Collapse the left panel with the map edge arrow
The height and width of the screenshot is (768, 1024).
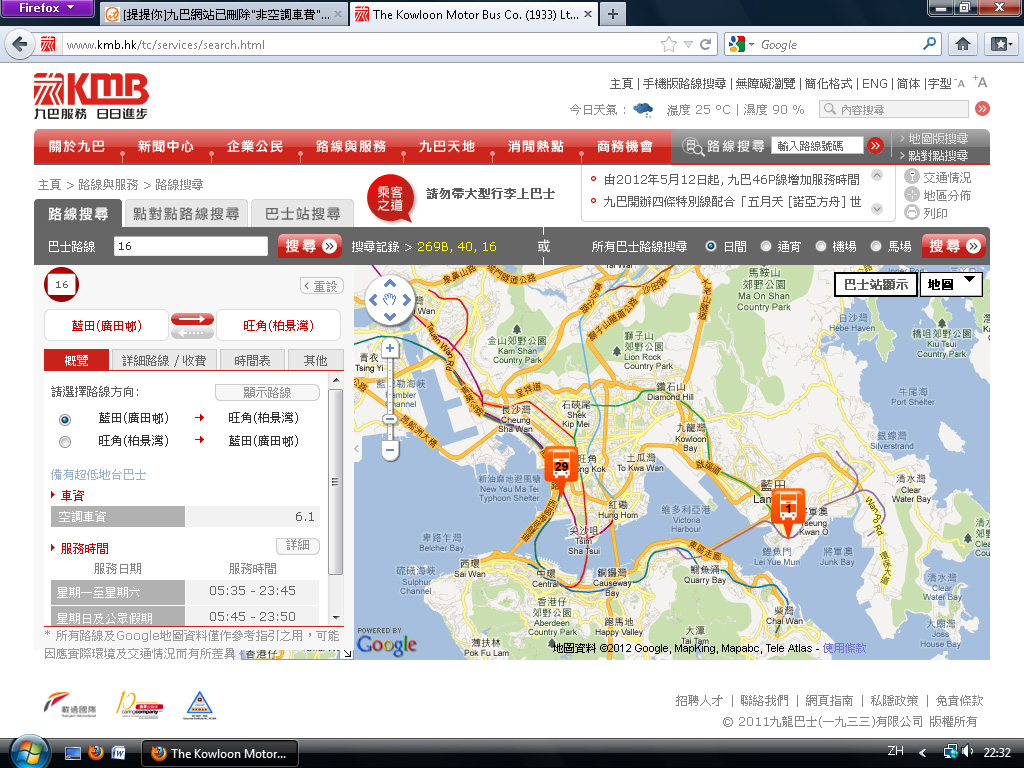pyautogui.click(x=357, y=449)
